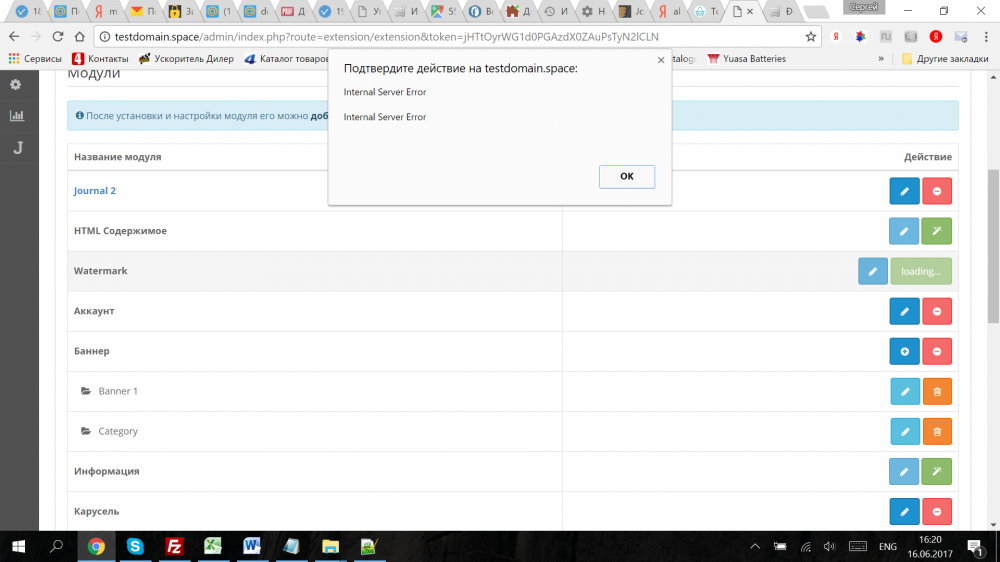1000x562 pixels.
Task: Open the reports chart icon in the sidebar
Action: click(x=17, y=116)
